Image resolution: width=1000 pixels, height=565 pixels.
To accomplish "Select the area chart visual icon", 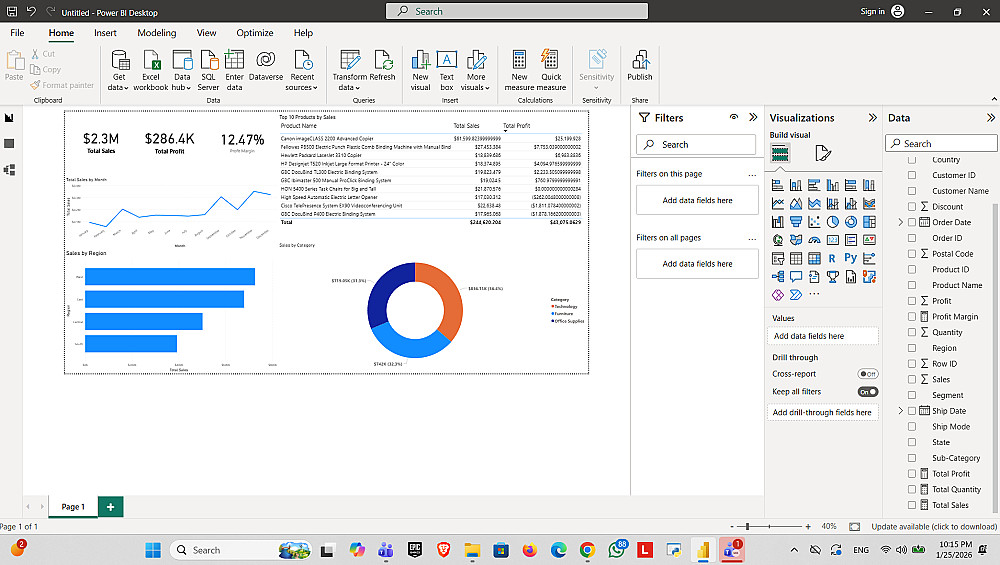I will click(x=796, y=203).
